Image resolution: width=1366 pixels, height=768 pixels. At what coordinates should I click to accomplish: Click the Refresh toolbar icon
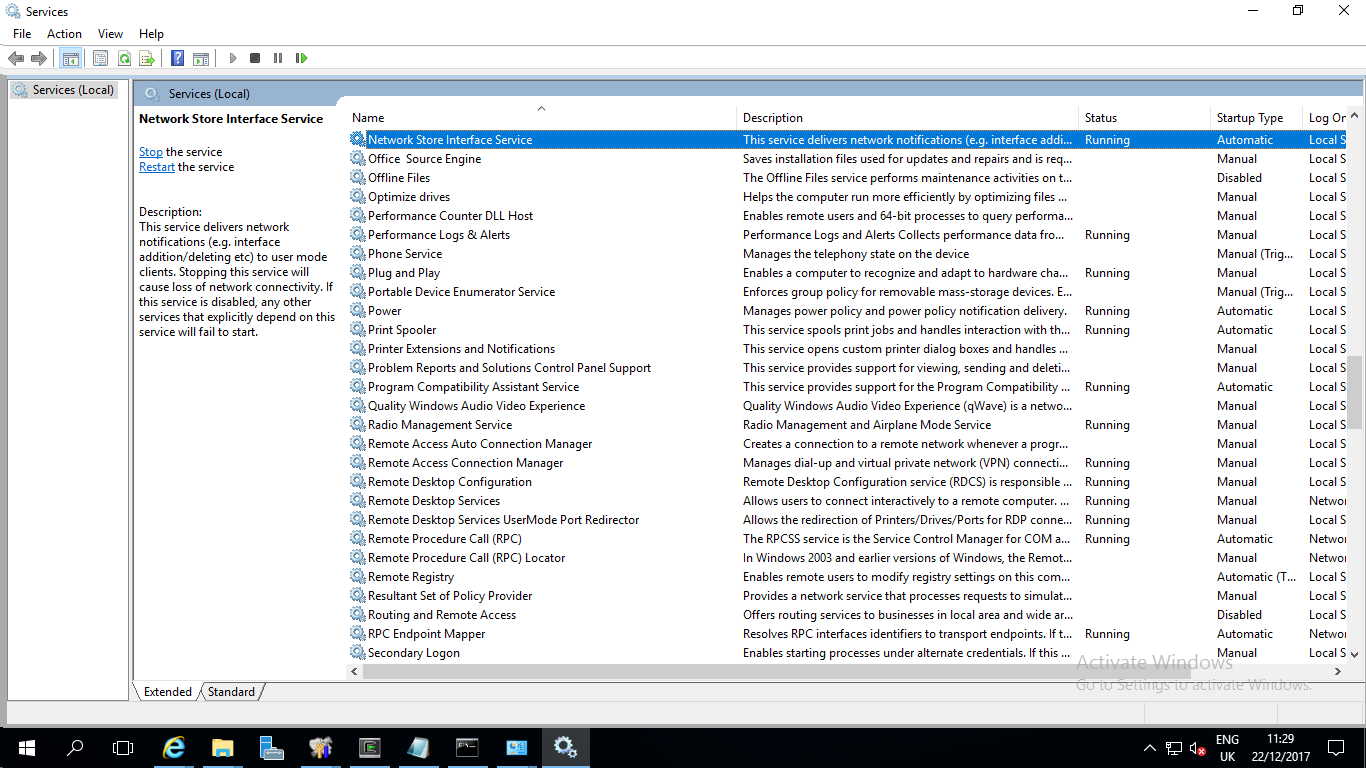[124, 59]
